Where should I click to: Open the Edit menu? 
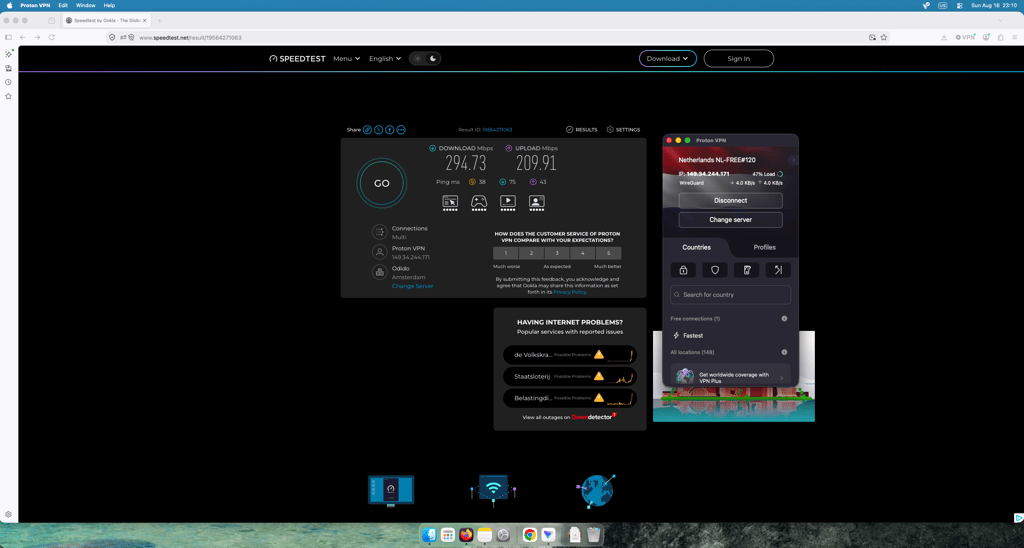[x=63, y=5]
